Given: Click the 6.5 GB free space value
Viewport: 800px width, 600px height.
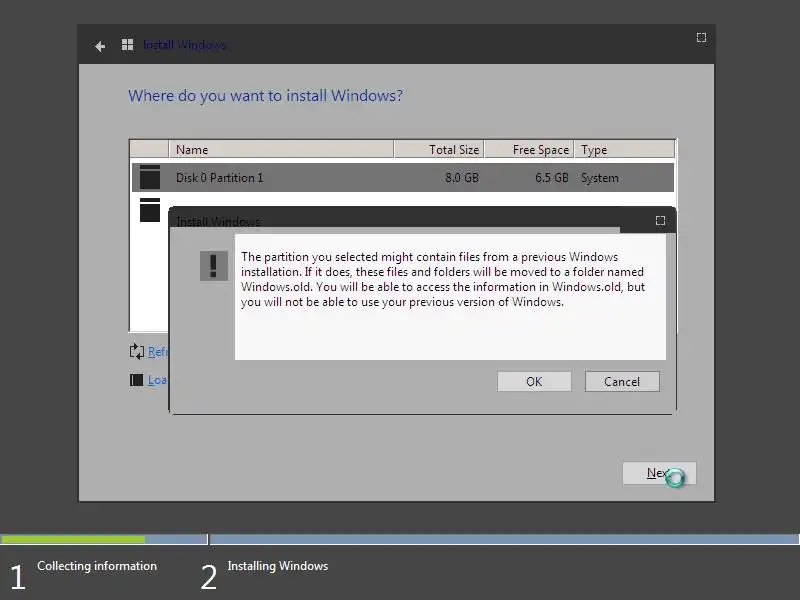Looking at the screenshot, I should click(x=552, y=178).
